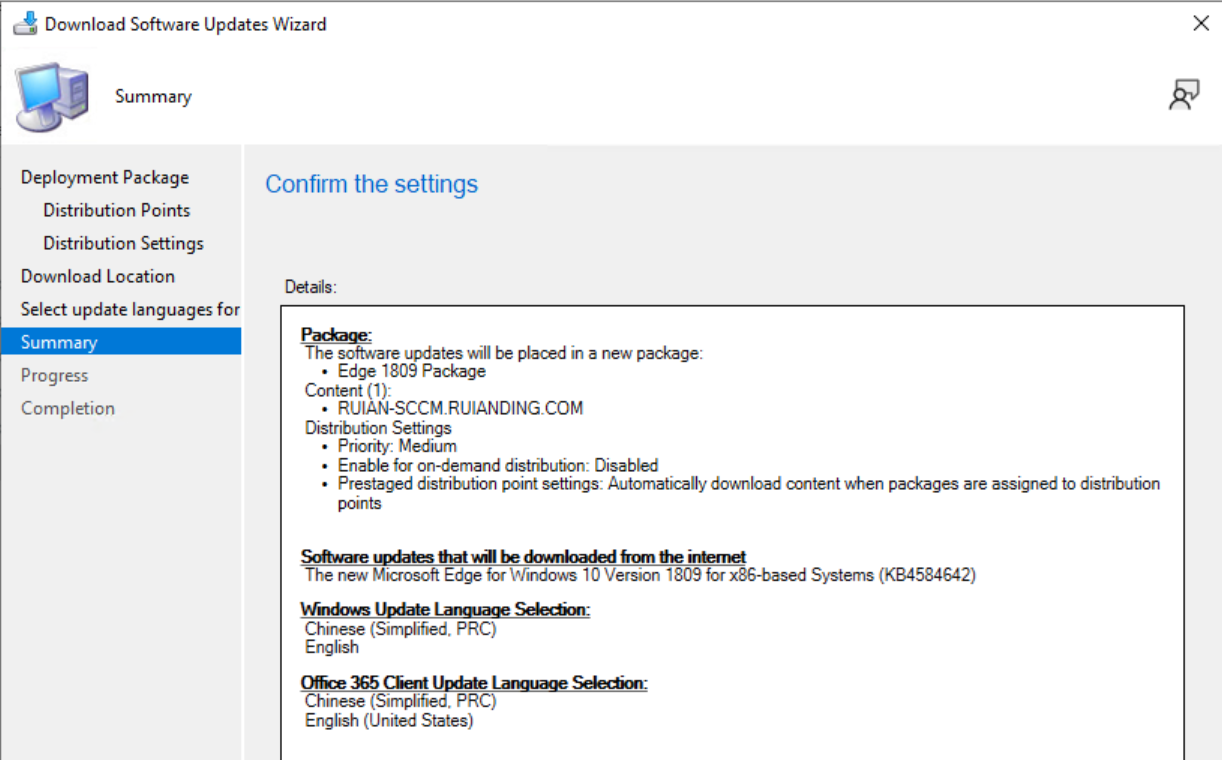The width and height of the screenshot is (1222, 760).
Task: Click the computer Summary icon in header
Action: (52, 97)
